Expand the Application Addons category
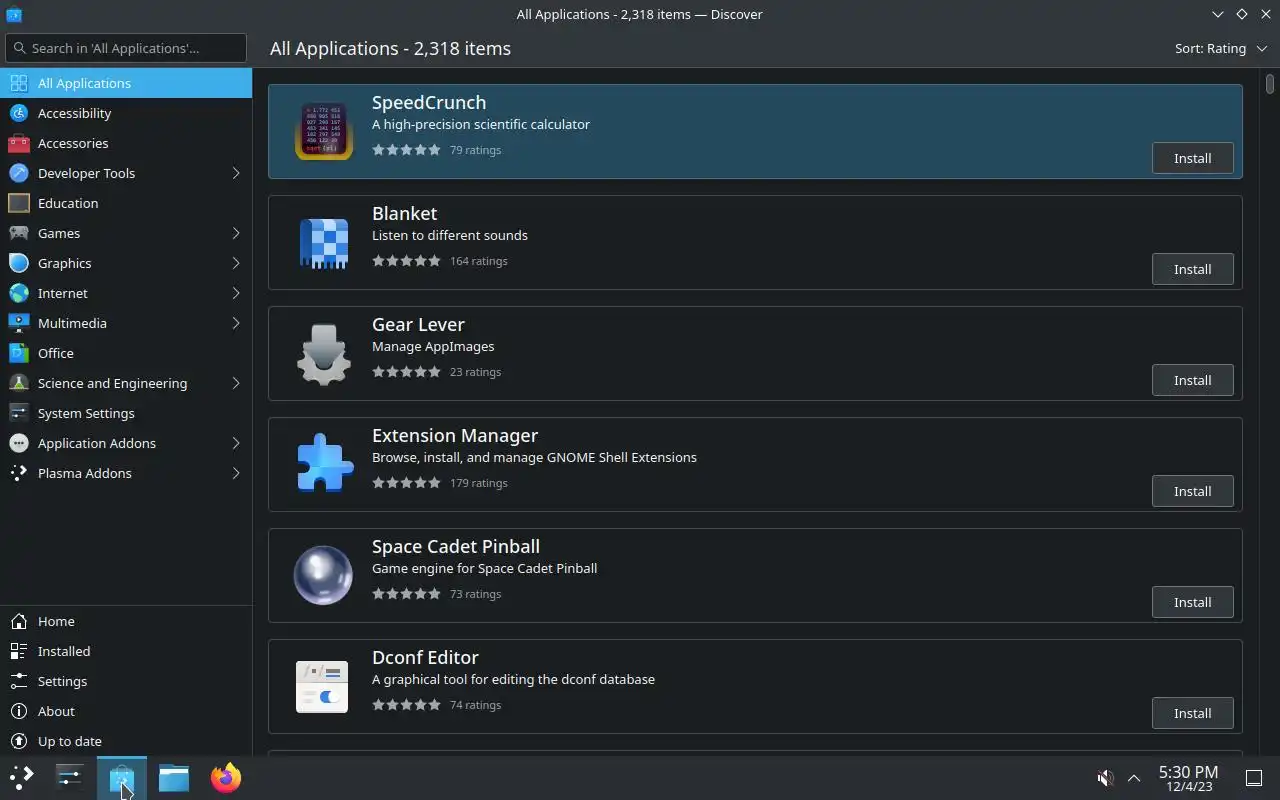 click(236, 443)
